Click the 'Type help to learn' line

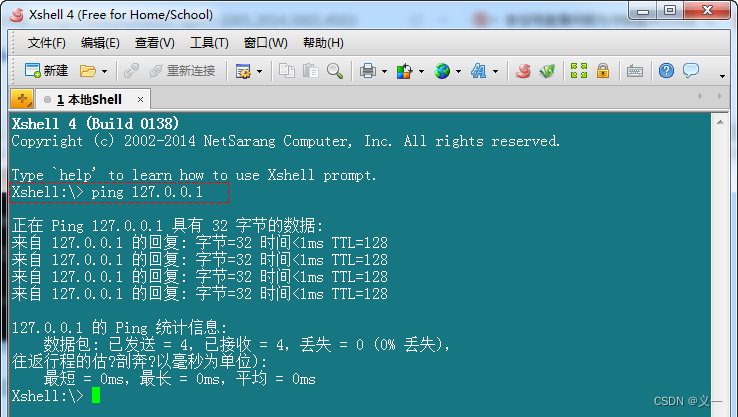point(194,175)
